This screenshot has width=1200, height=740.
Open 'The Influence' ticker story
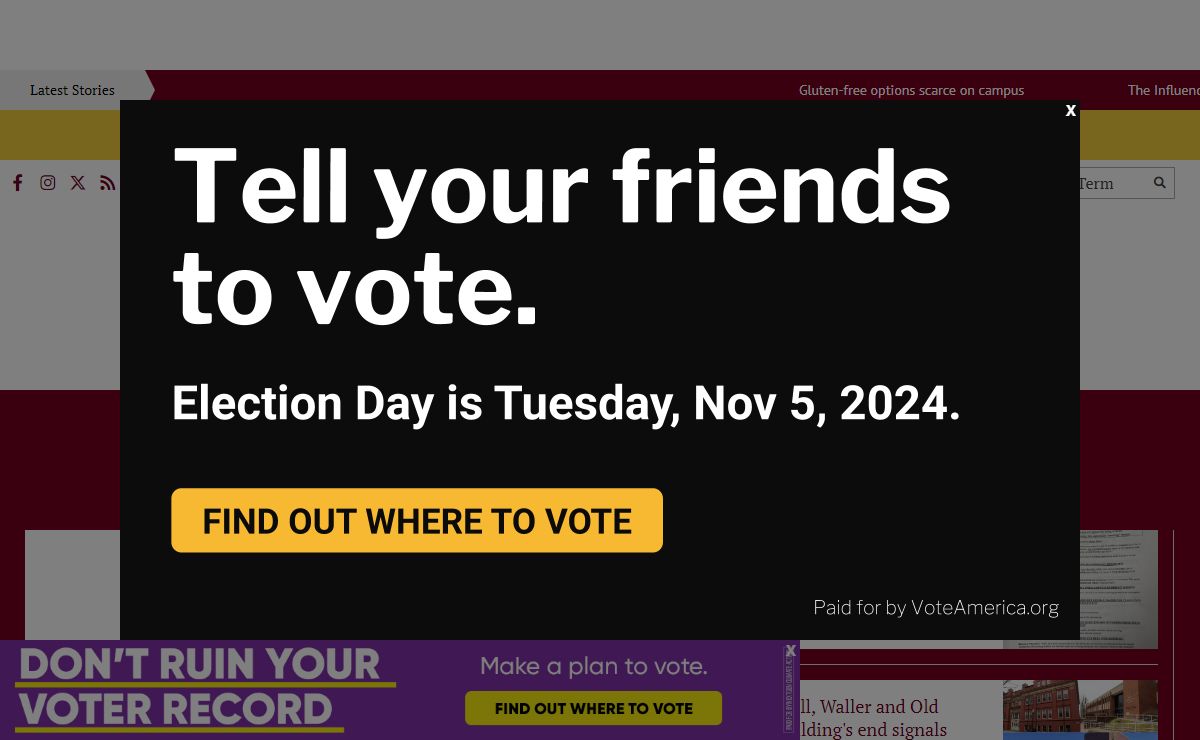click(x=1163, y=90)
